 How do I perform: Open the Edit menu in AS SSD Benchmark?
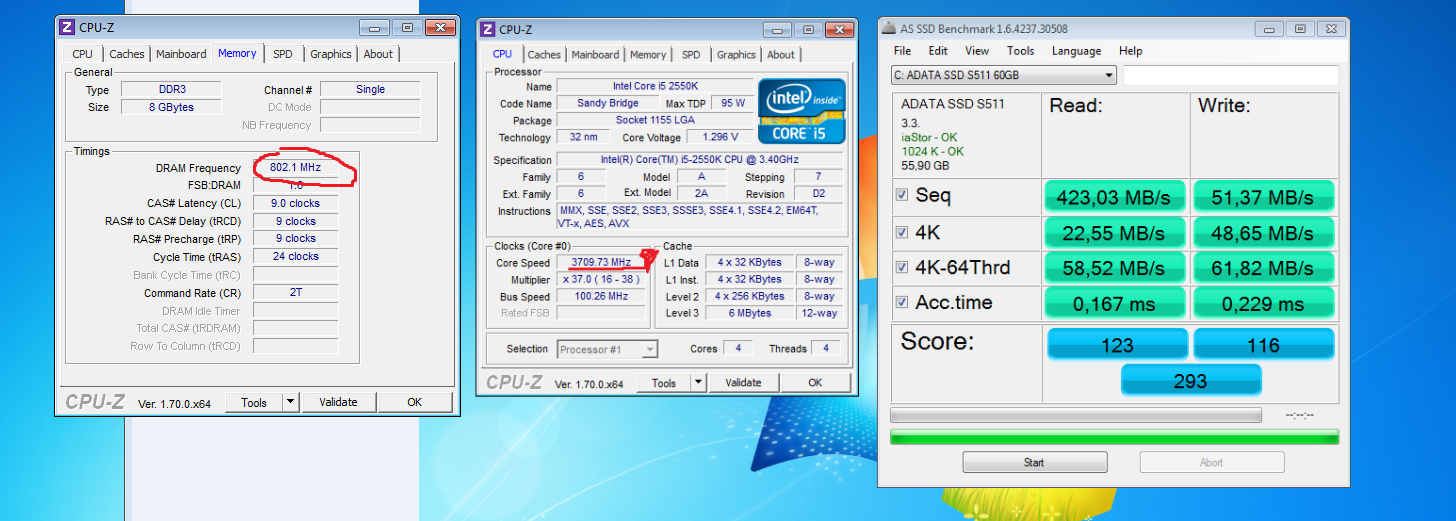point(938,51)
